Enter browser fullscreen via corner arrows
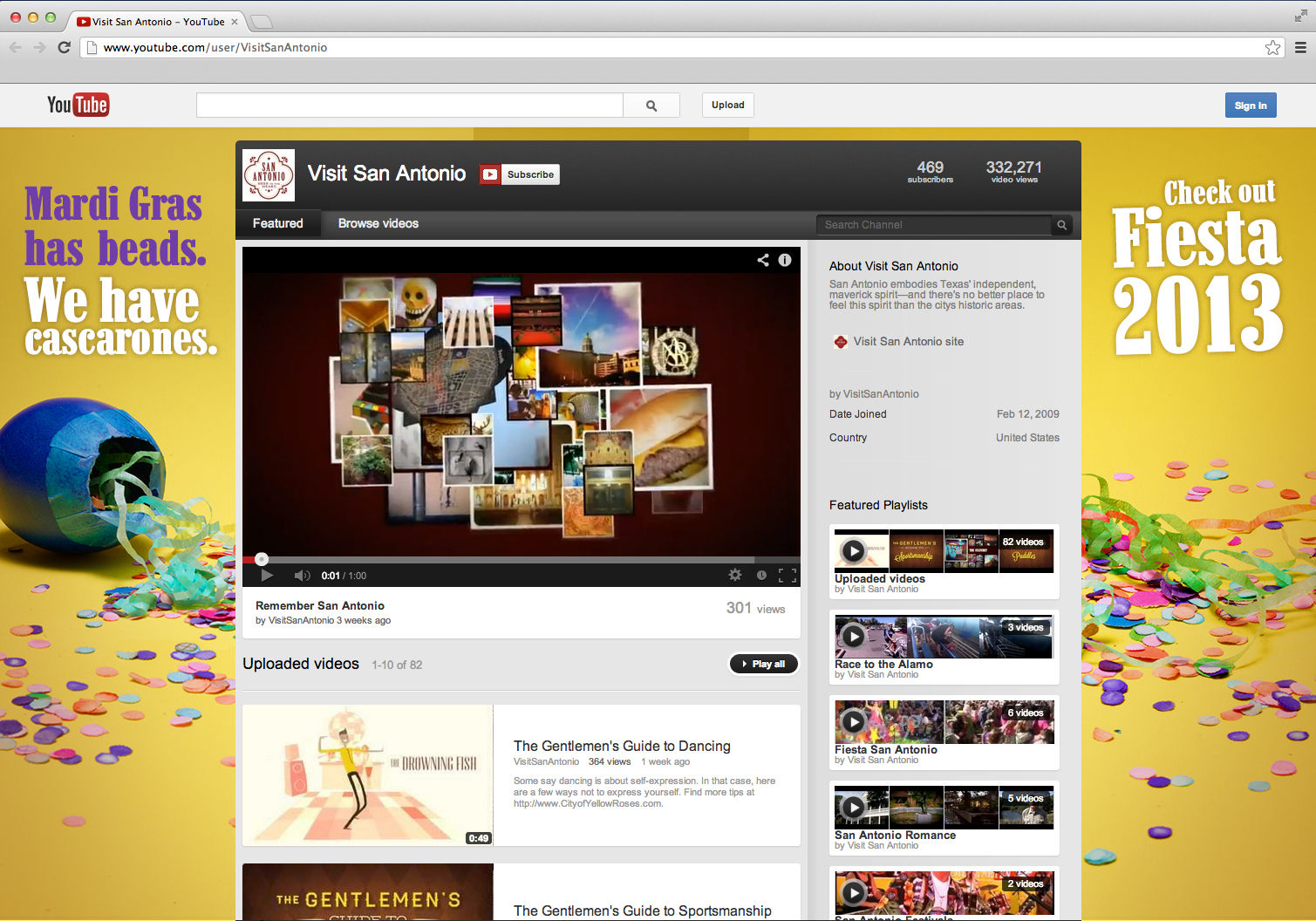This screenshot has width=1316, height=921. pos(1301,16)
